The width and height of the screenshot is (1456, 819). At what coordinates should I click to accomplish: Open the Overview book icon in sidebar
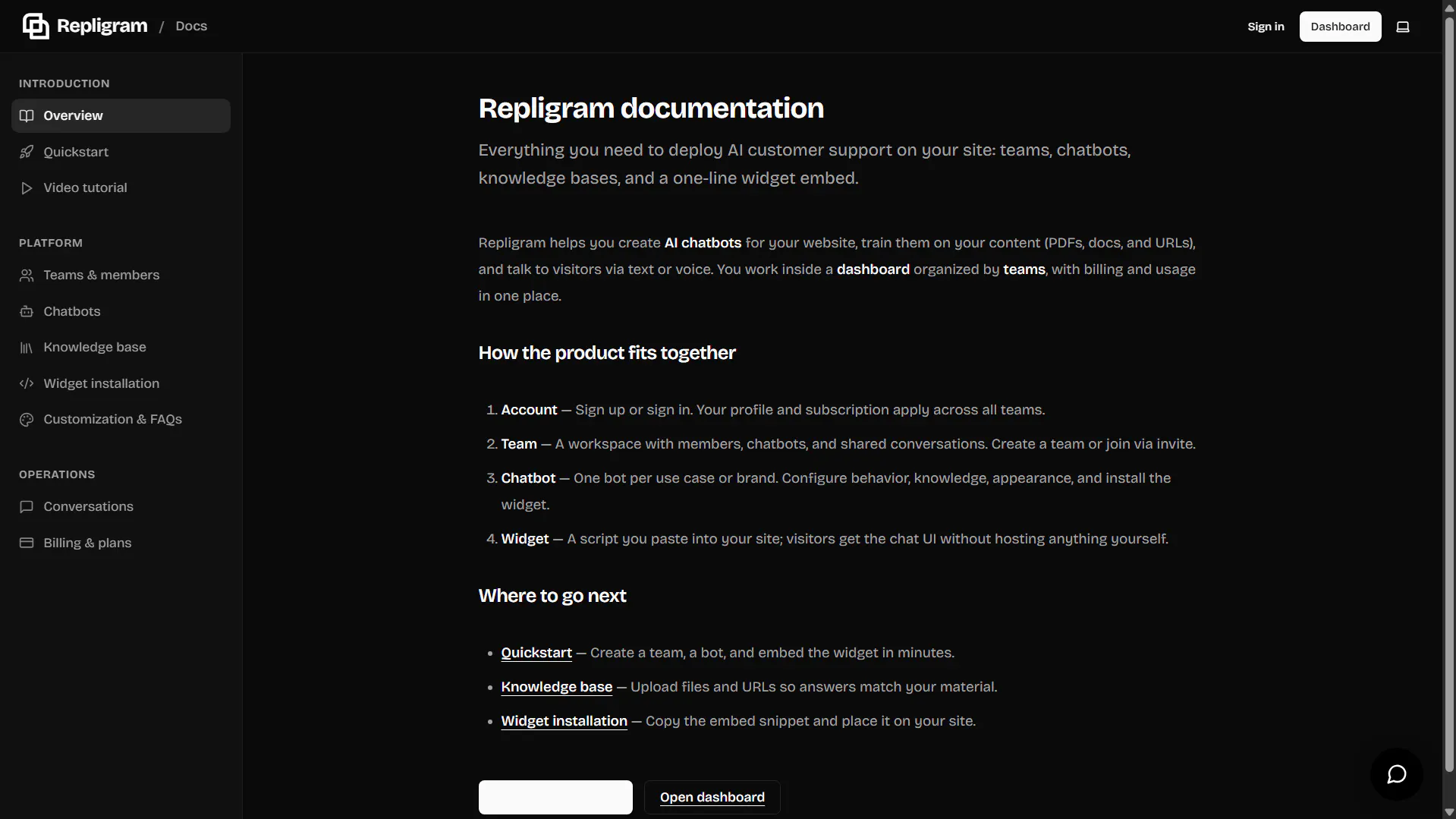click(x=27, y=115)
